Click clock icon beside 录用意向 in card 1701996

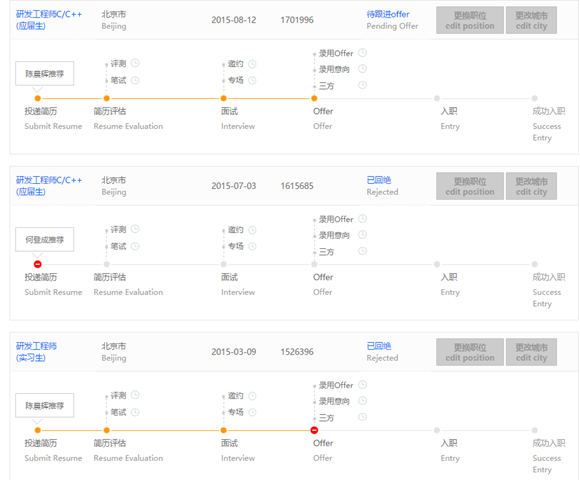[x=362, y=68]
